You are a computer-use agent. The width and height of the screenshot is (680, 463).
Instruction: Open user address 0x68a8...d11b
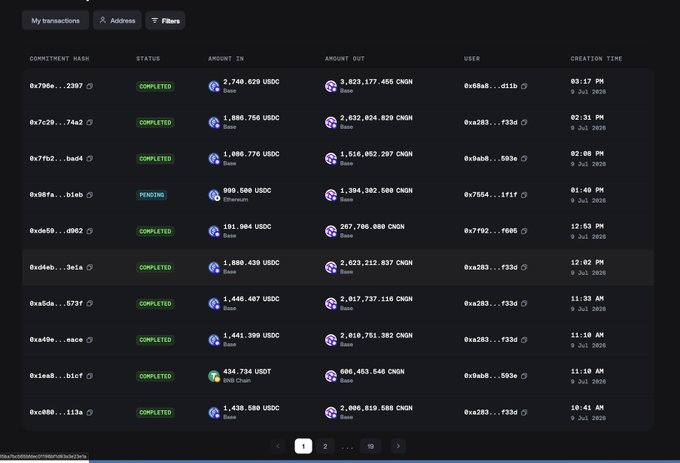click(x=490, y=86)
